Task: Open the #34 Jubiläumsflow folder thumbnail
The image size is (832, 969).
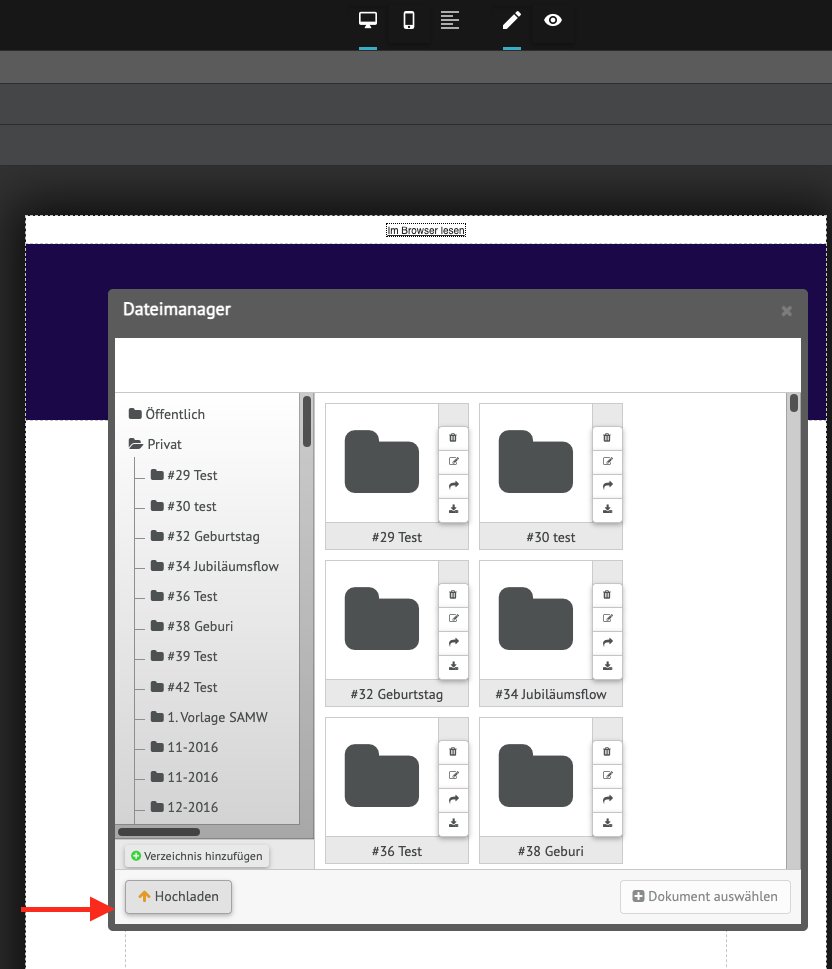Action: [536, 619]
